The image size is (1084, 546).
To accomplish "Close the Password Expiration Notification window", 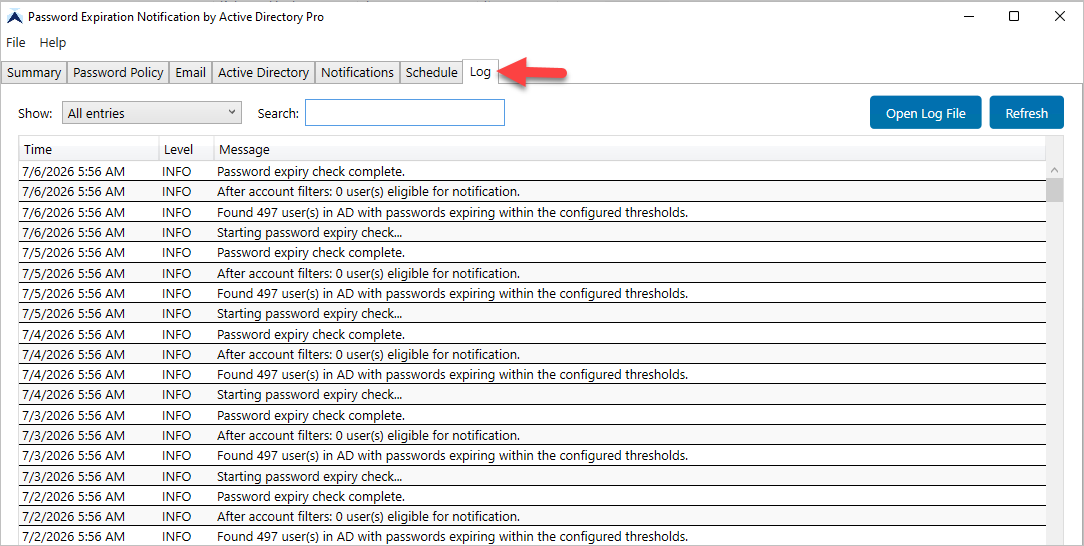I will point(1059,17).
